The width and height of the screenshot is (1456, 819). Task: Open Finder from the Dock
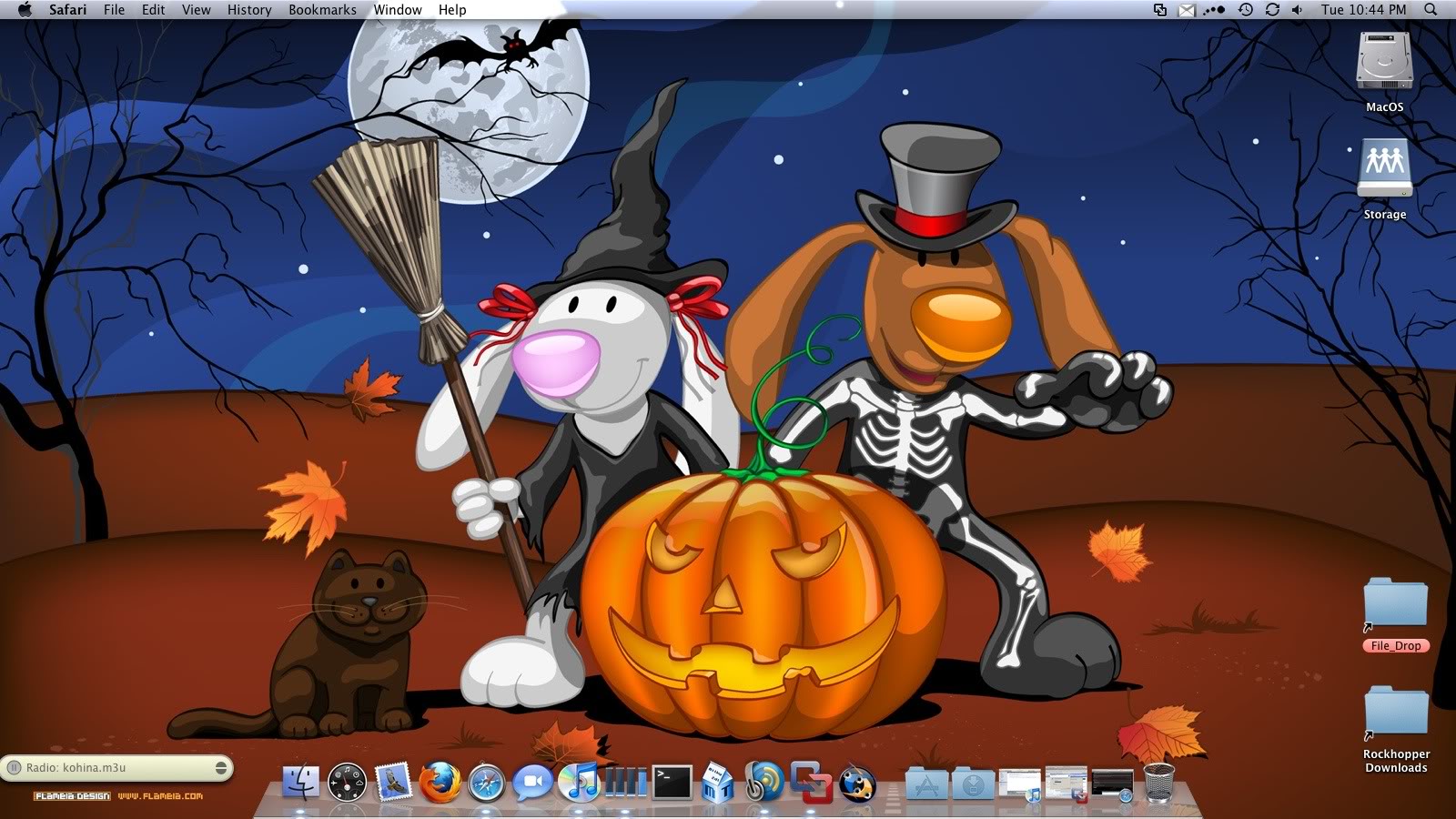[300, 782]
